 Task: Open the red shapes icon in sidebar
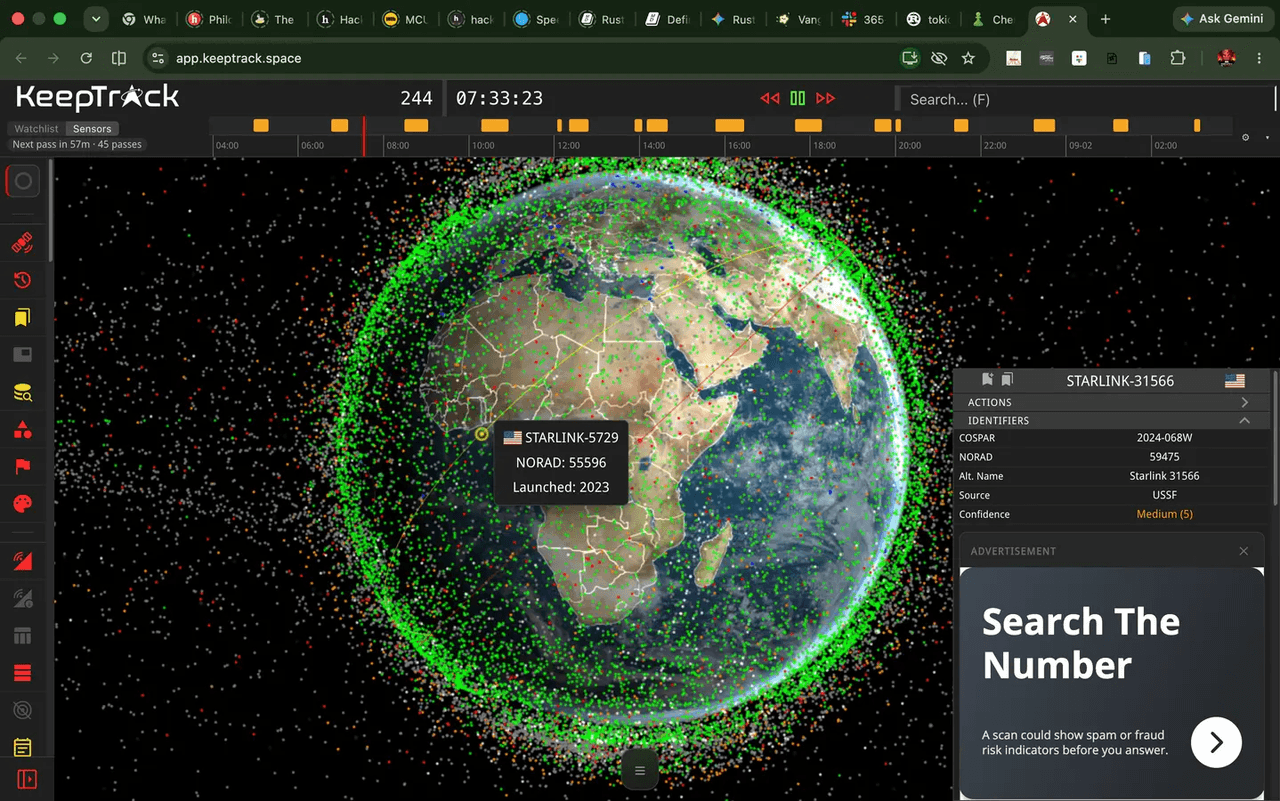click(22, 430)
